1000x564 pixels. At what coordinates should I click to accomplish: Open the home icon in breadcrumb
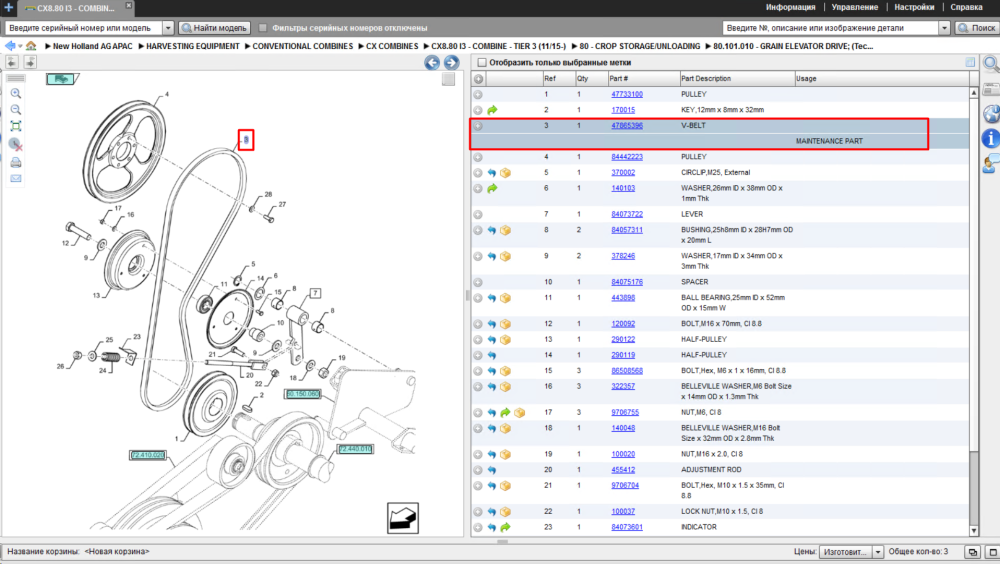[31, 46]
